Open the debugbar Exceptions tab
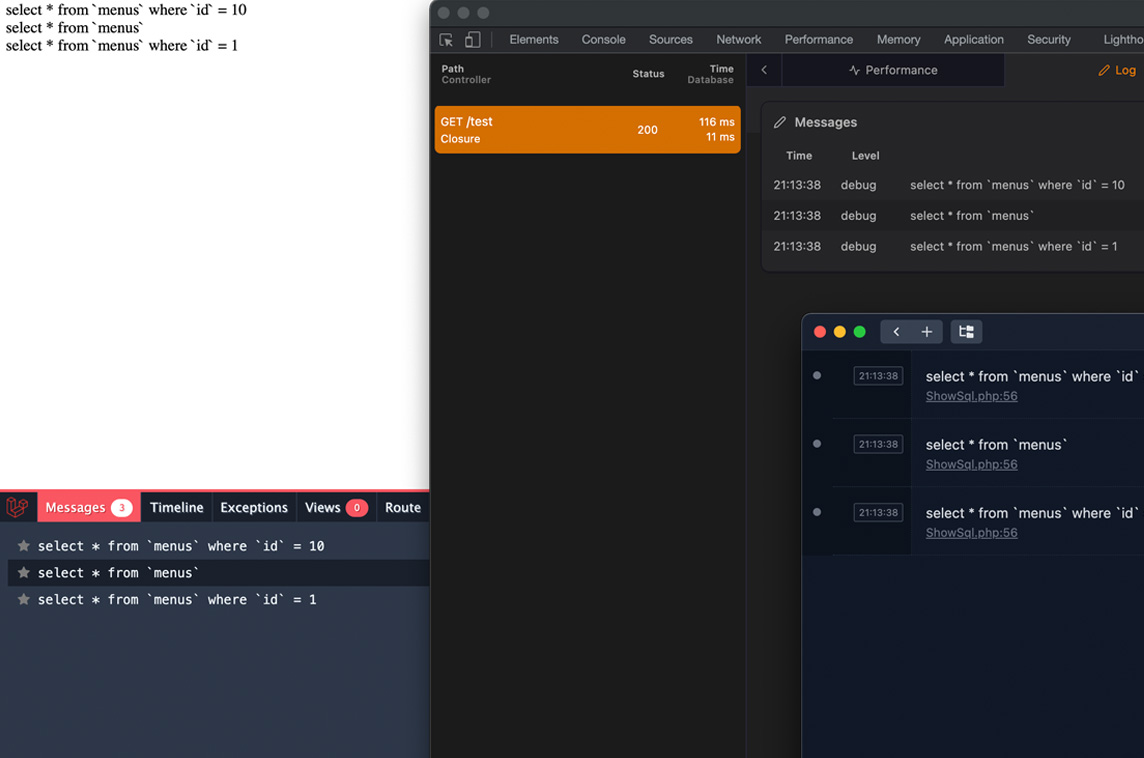The height and width of the screenshot is (758, 1144). (254, 507)
